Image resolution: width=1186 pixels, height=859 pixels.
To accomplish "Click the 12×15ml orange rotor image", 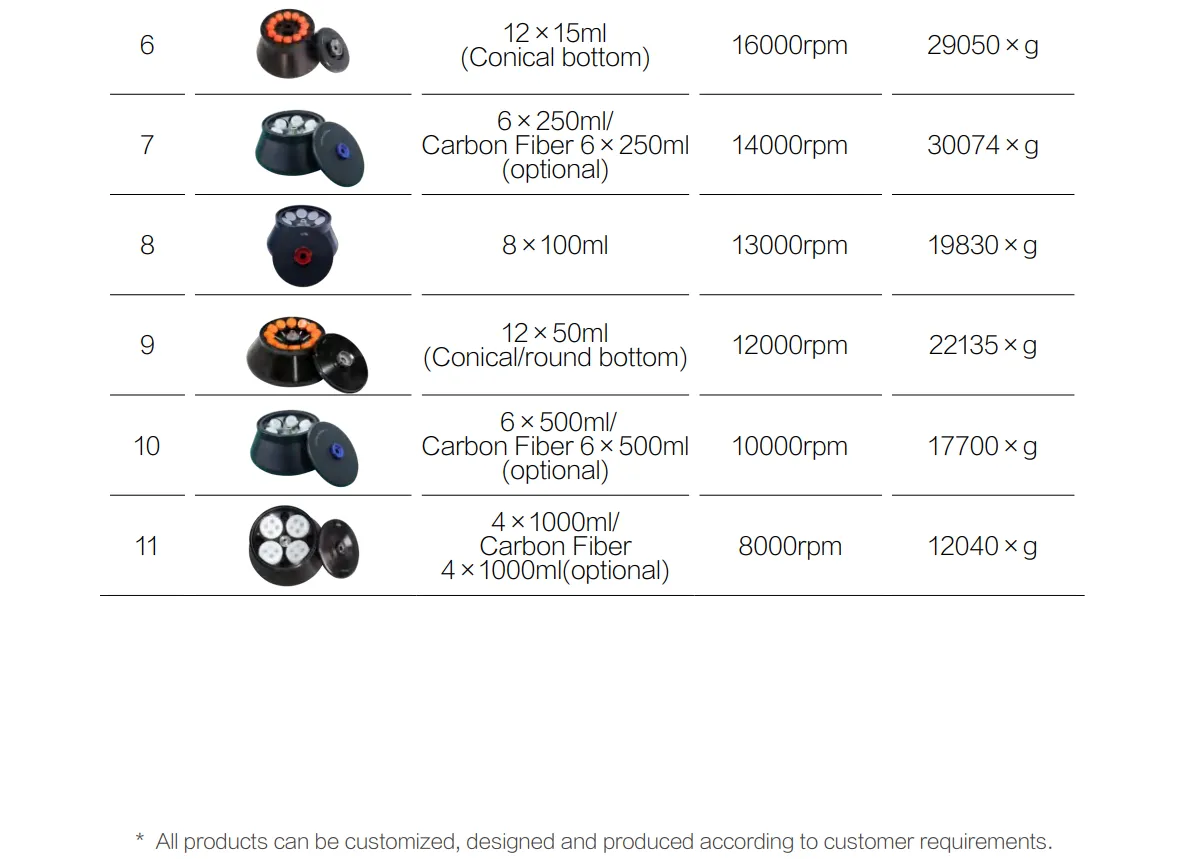I will pyautogui.click(x=303, y=44).
